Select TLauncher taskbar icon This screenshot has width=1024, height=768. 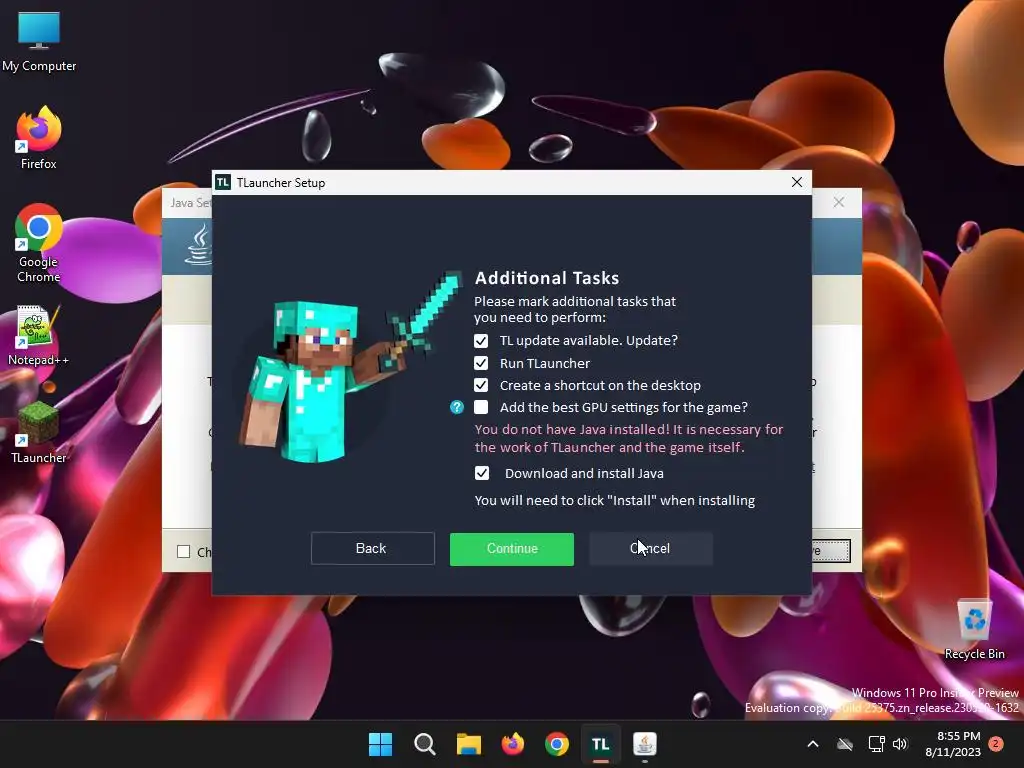(x=601, y=744)
